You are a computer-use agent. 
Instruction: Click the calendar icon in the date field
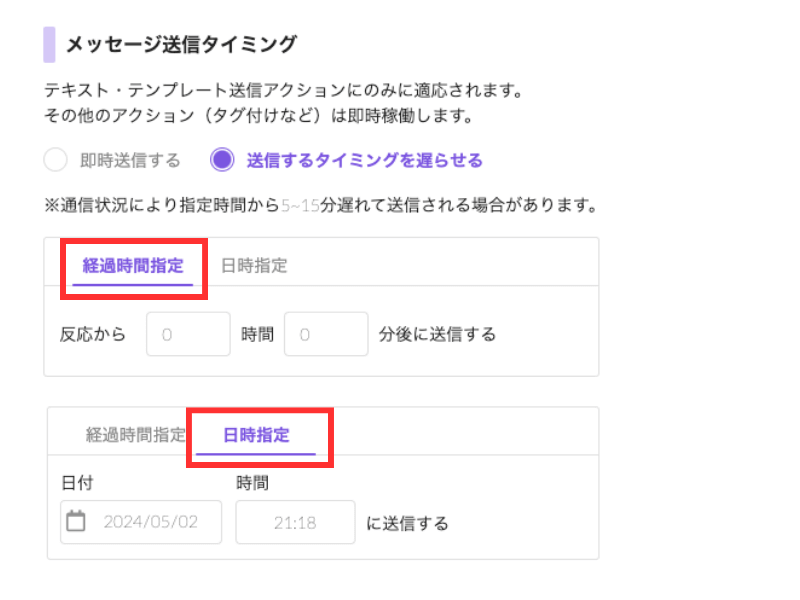click(76, 521)
